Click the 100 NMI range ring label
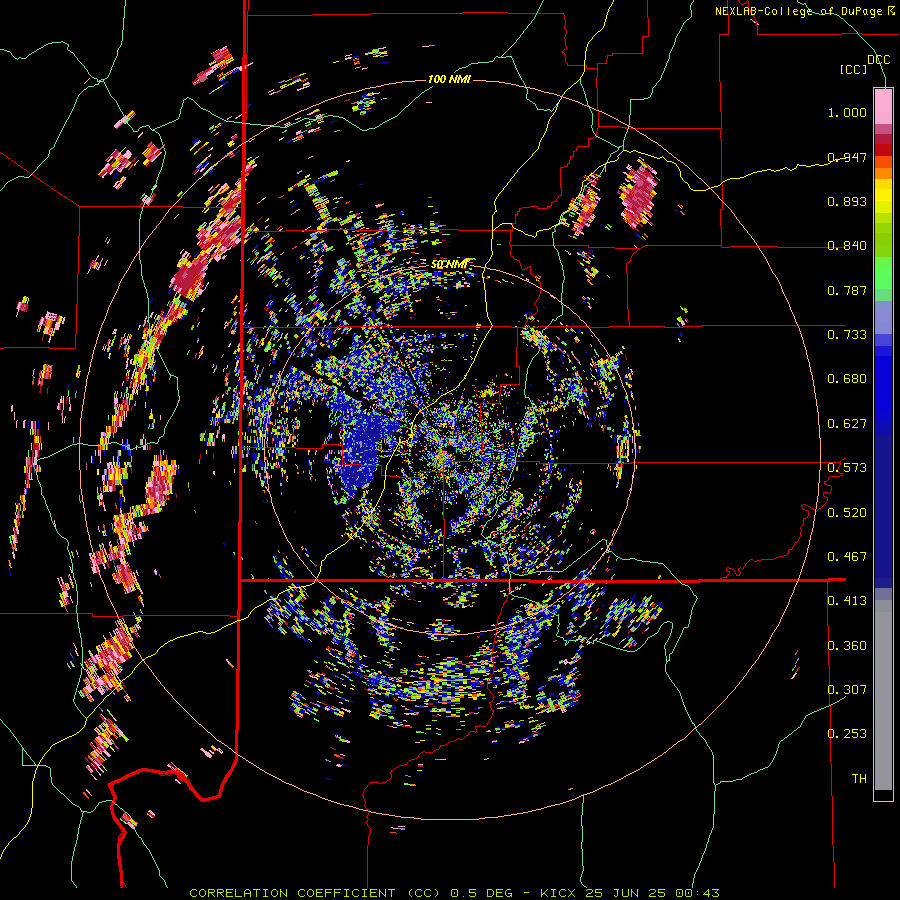Viewport: 900px width, 900px height. (449, 79)
